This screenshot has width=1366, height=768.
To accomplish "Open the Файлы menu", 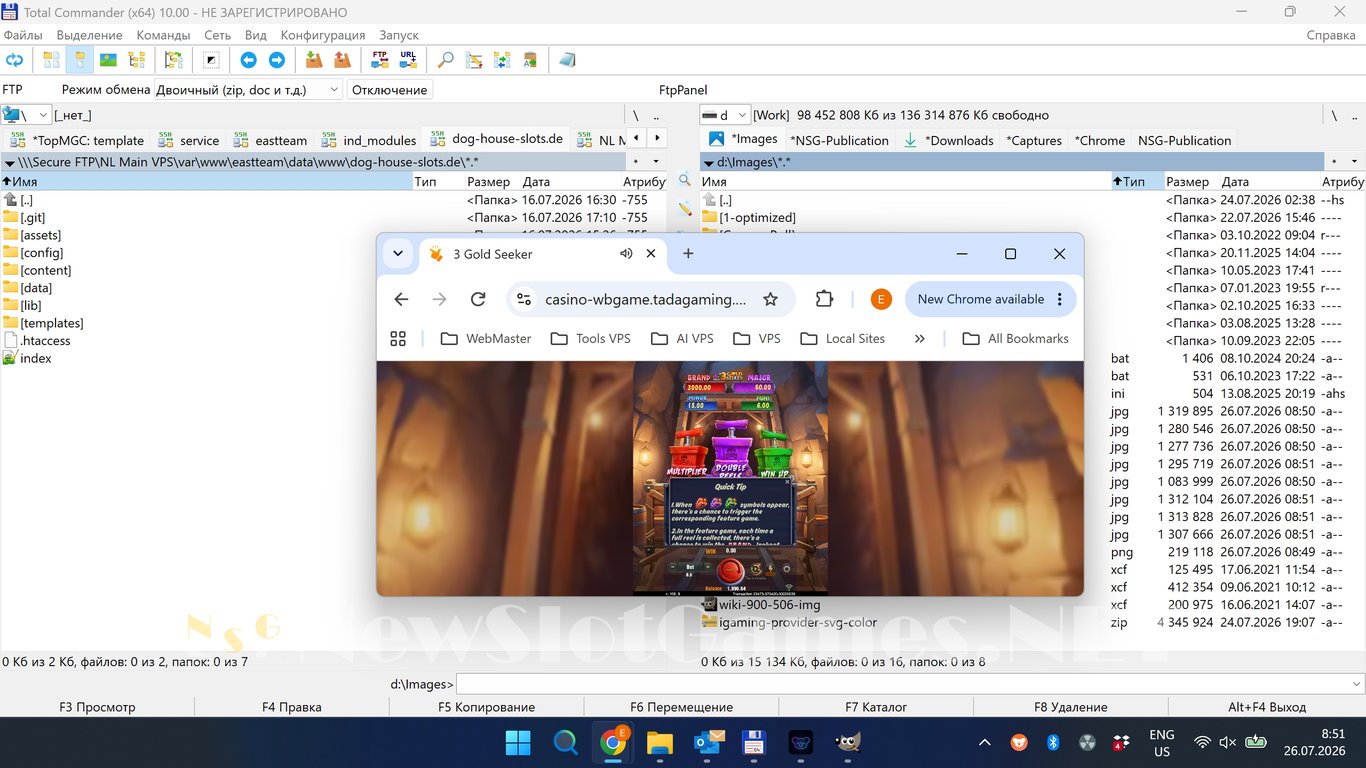I will (23, 35).
